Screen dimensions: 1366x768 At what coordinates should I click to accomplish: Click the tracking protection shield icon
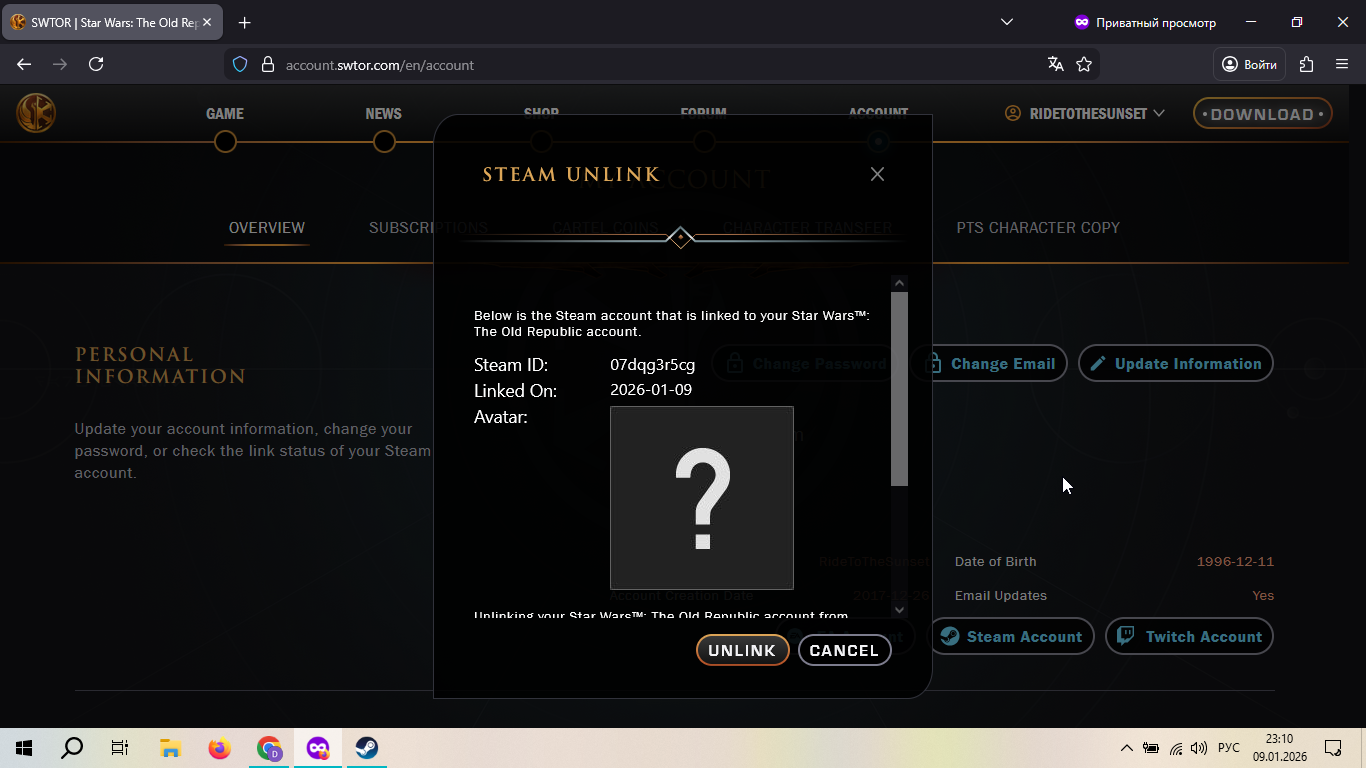coord(240,64)
